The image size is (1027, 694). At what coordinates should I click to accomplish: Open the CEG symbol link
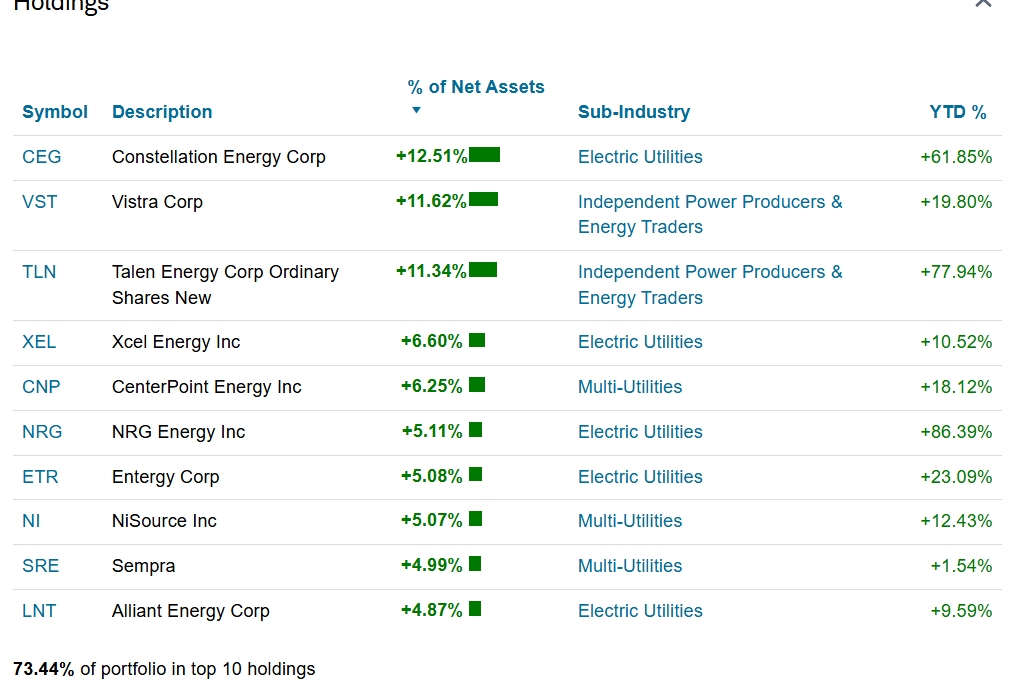click(42, 157)
